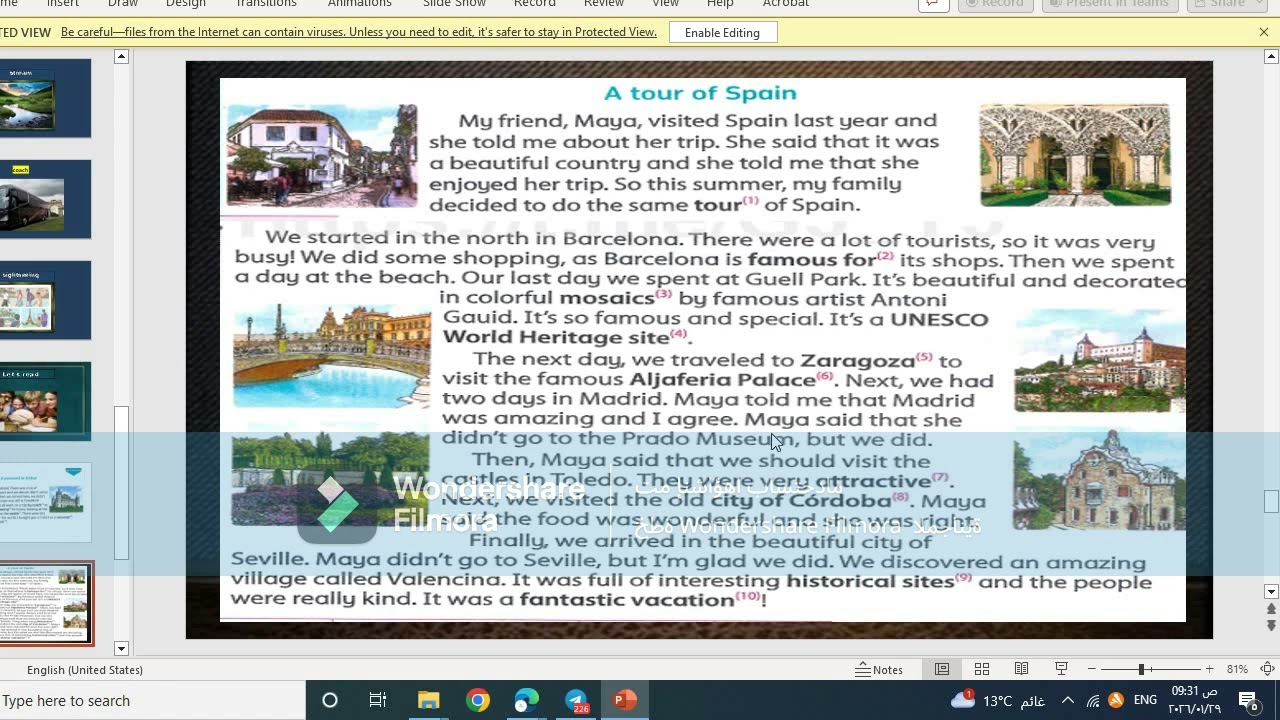Launch Google Chrome from the taskbar

[x=478, y=700]
